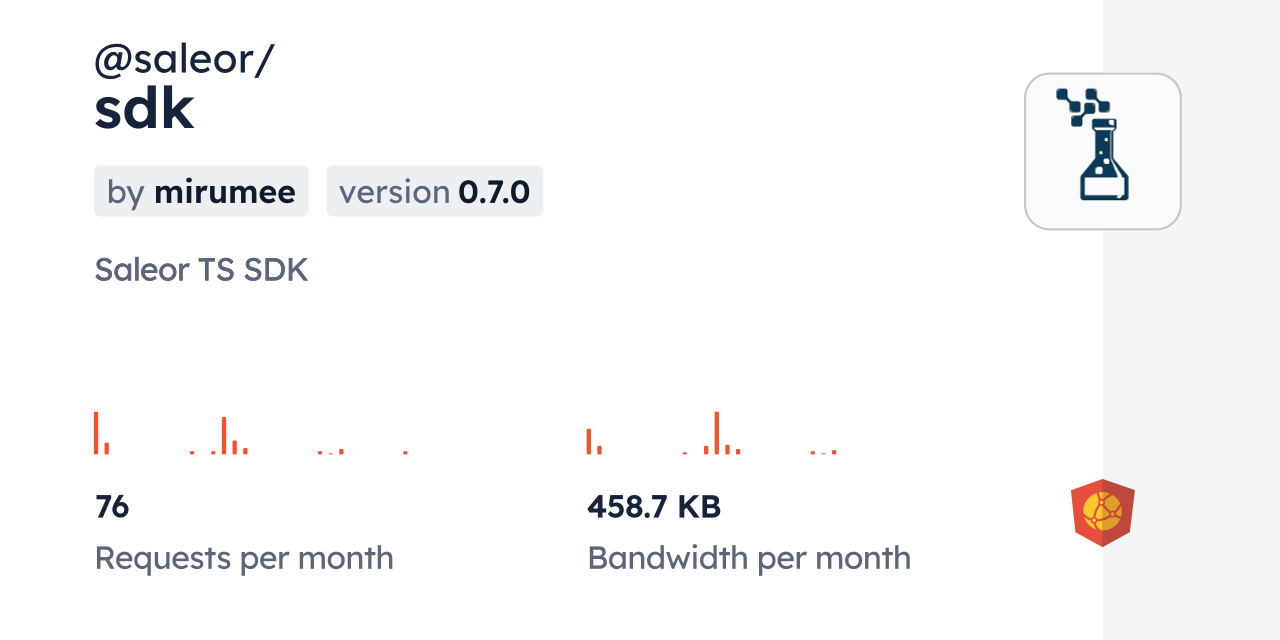This screenshot has height=640, width=1280.
Task: Click the 76 requests count
Action: coord(112,507)
